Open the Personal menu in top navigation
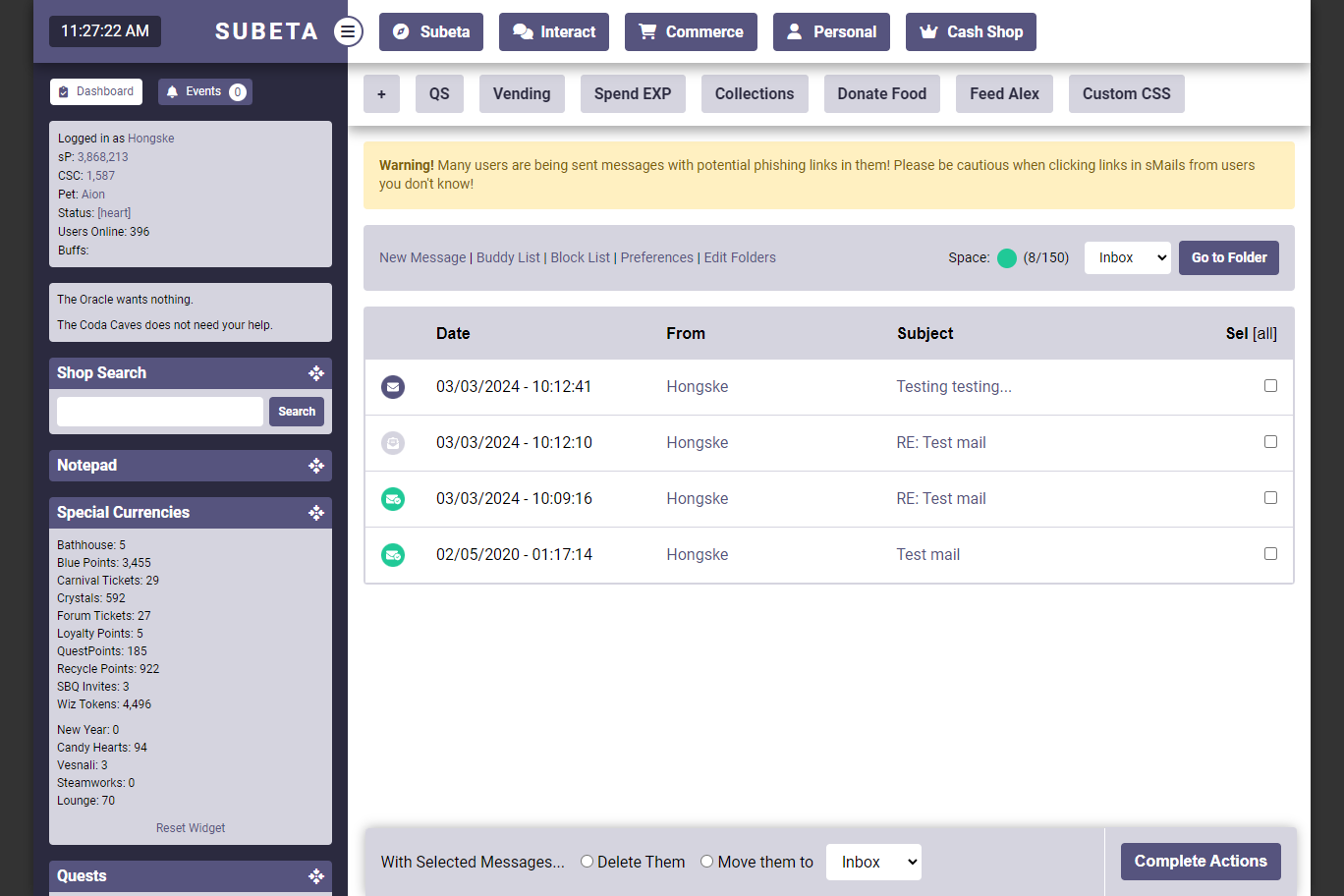Viewport: 1344px width, 896px height. pyautogui.click(x=831, y=31)
